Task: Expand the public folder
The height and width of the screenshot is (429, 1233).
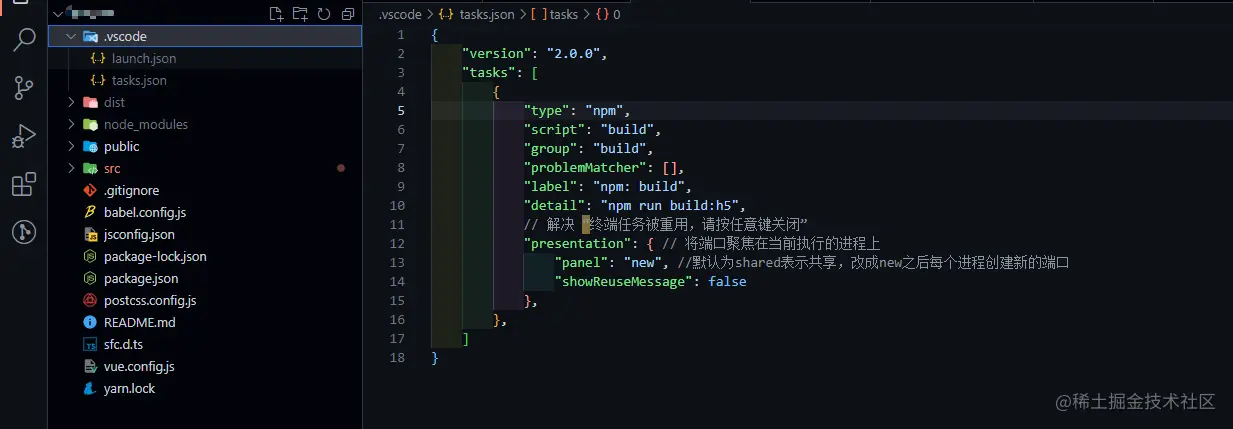Action: pyautogui.click(x=71, y=146)
